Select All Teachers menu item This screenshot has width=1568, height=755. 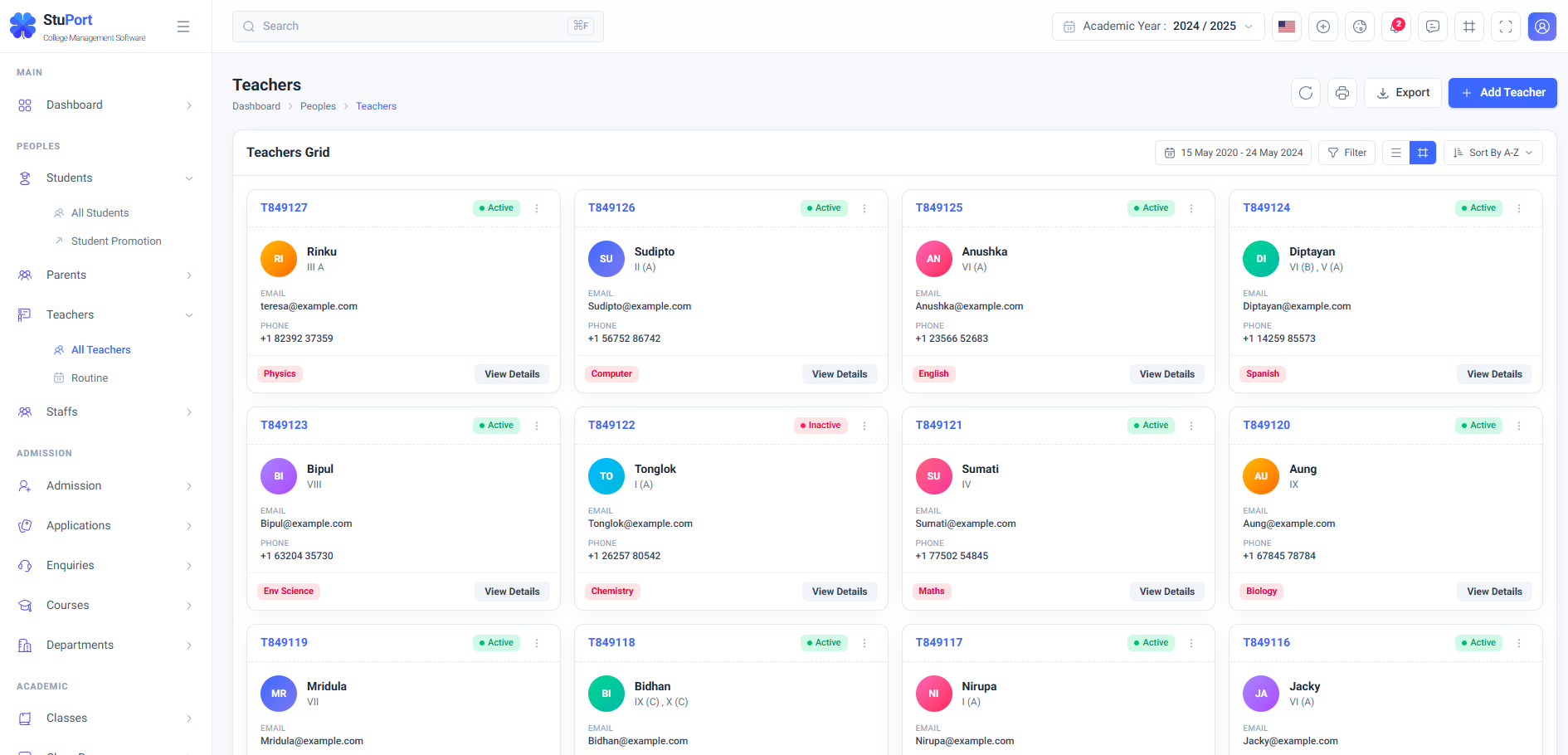100,350
